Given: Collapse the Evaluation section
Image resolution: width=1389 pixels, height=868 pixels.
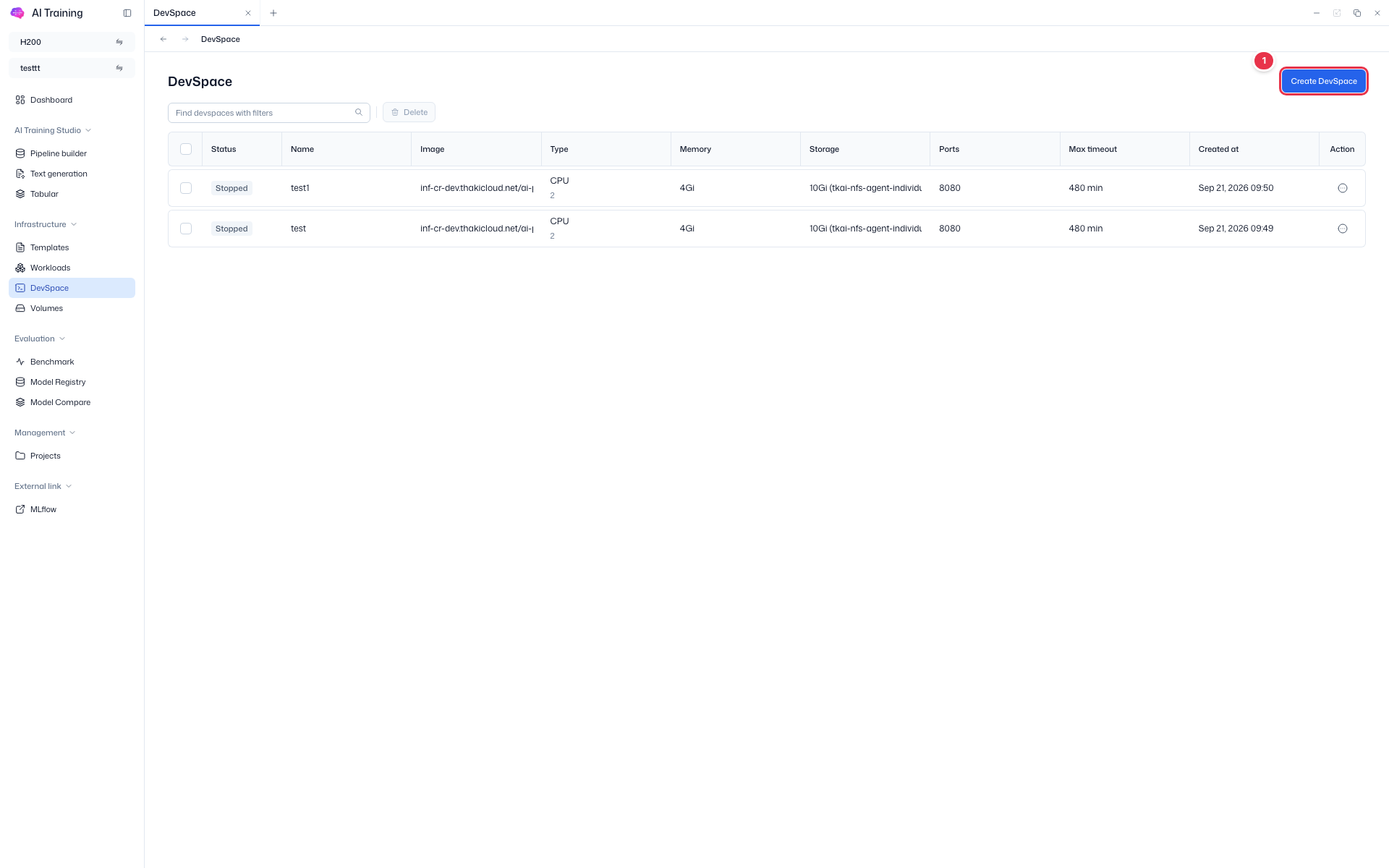Looking at the screenshot, I should (40, 339).
